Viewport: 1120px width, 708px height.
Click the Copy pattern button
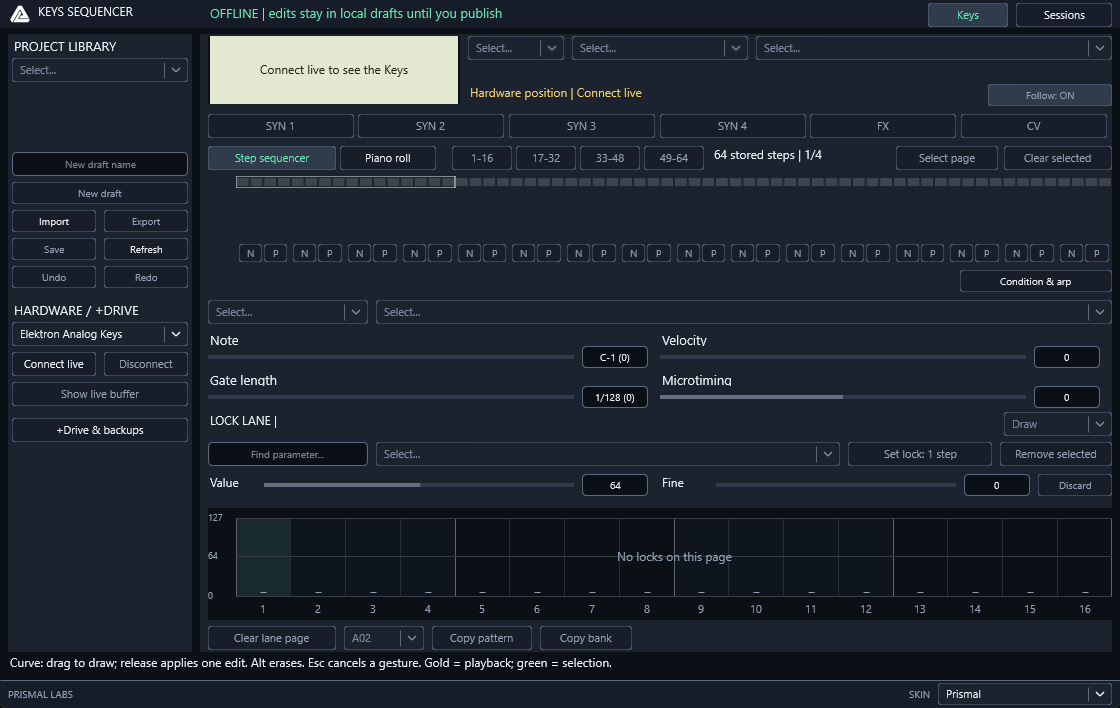(481, 638)
